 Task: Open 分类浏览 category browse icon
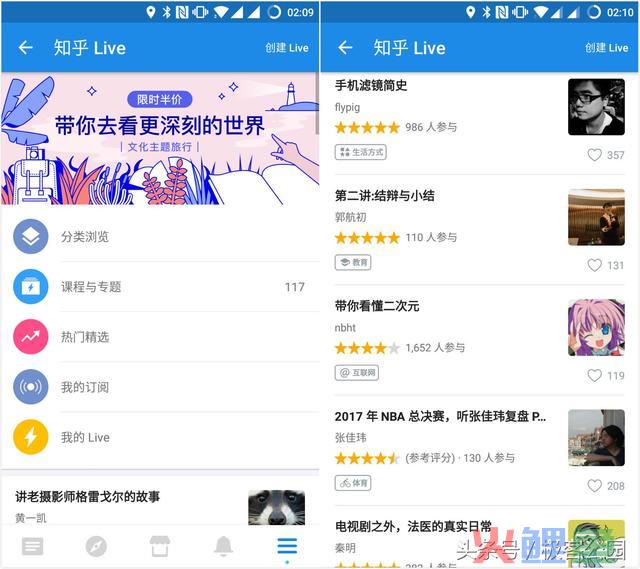click(x=31, y=236)
